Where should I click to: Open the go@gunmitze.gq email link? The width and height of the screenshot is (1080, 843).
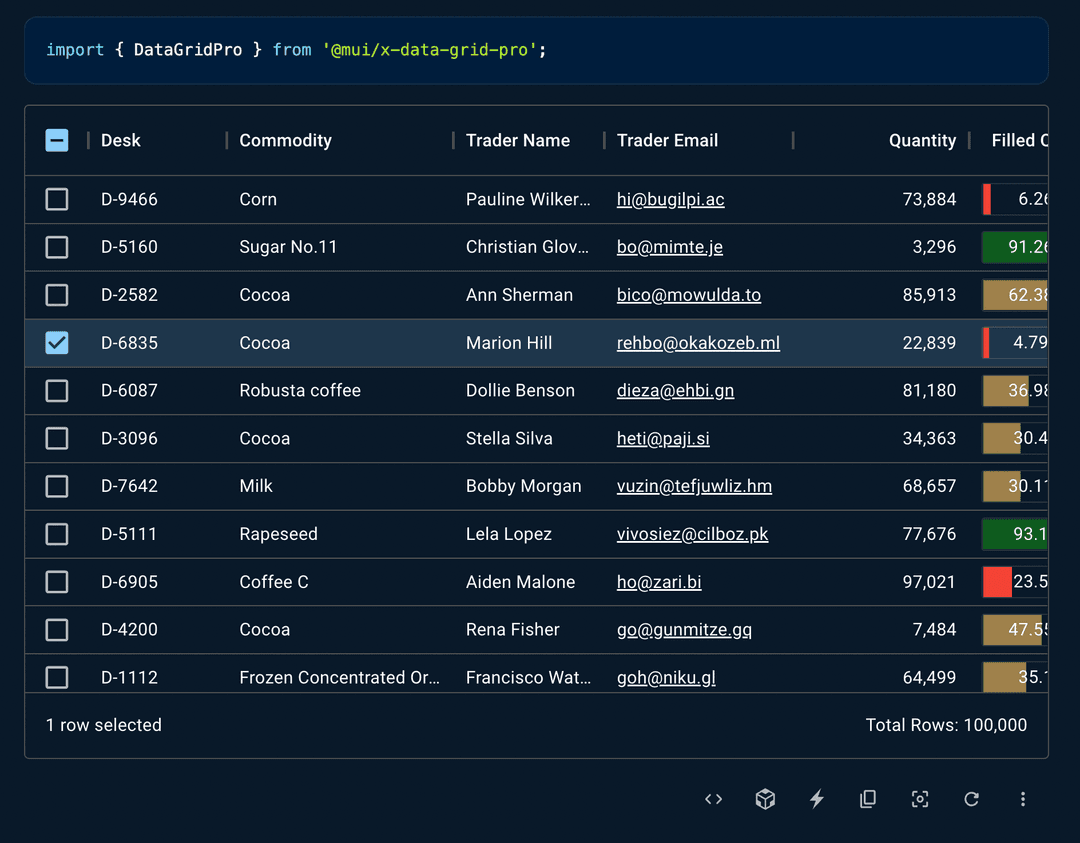point(684,629)
